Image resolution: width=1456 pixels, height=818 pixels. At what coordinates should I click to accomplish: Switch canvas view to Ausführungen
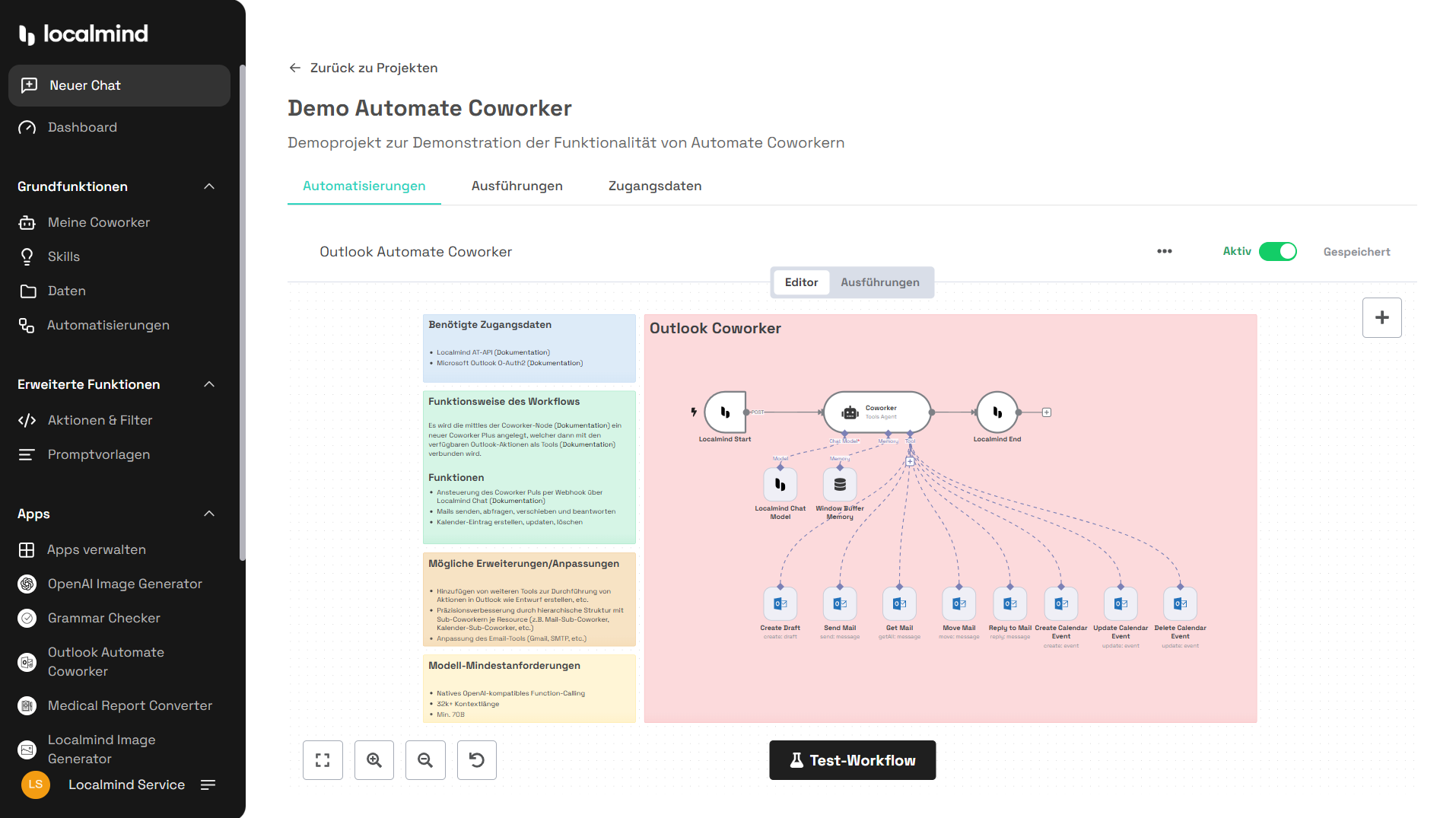[x=879, y=282]
